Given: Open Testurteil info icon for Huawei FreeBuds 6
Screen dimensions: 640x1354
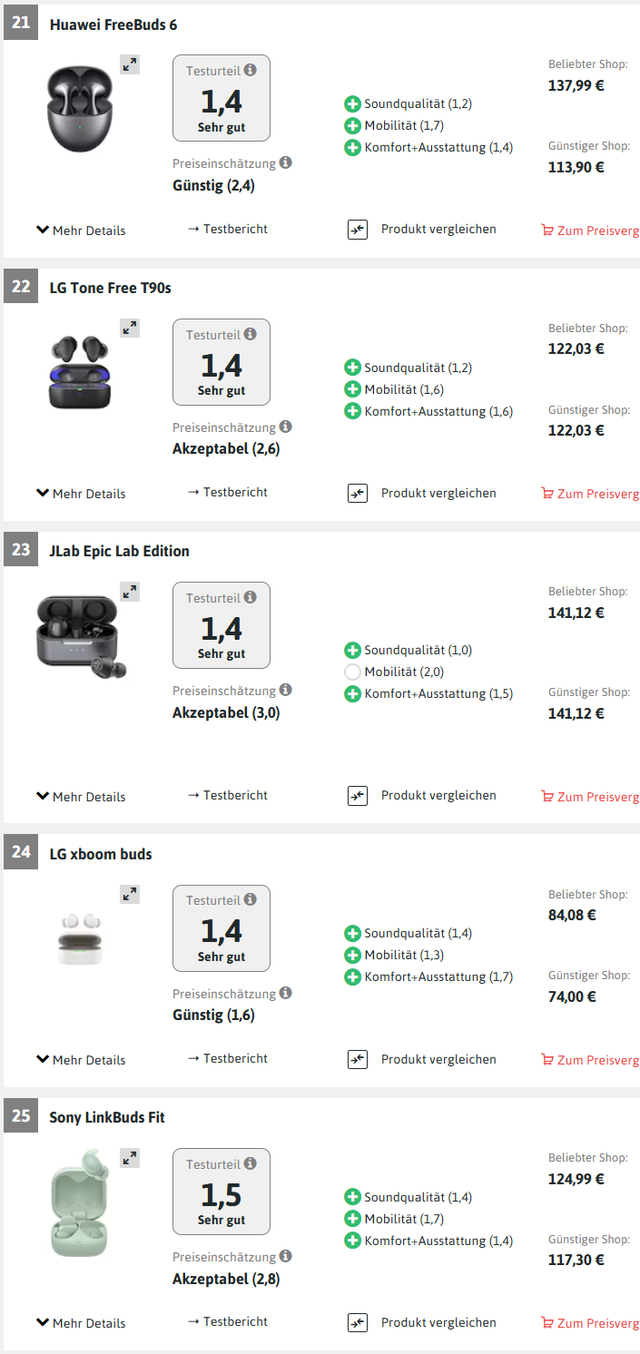Looking at the screenshot, I should point(250,71).
